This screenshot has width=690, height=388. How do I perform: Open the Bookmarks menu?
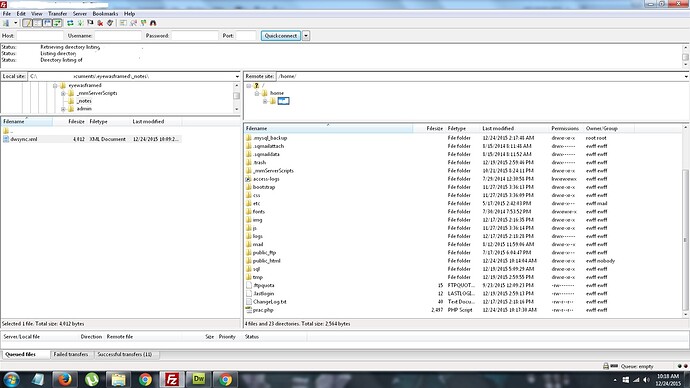[x=105, y=14]
